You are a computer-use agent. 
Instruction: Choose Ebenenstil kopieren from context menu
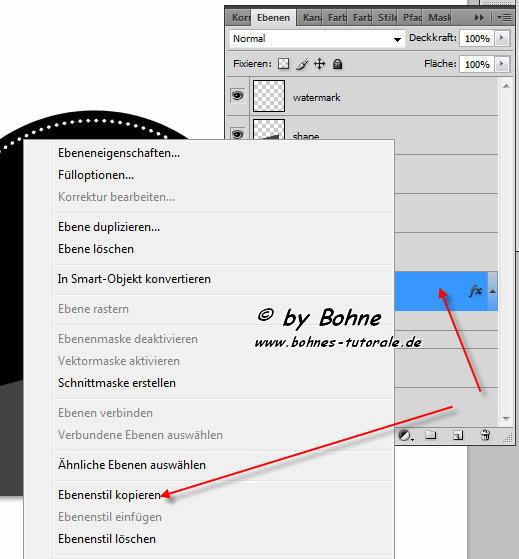point(109,495)
